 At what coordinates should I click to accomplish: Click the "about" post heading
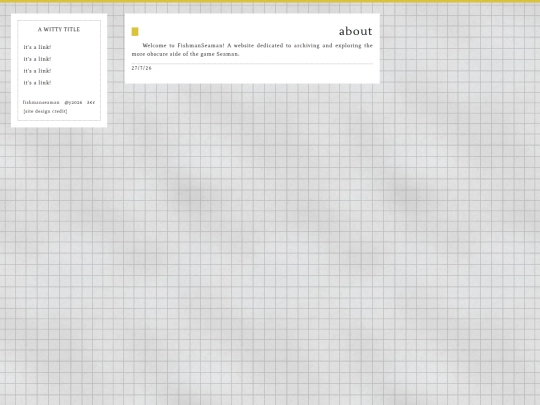click(355, 31)
